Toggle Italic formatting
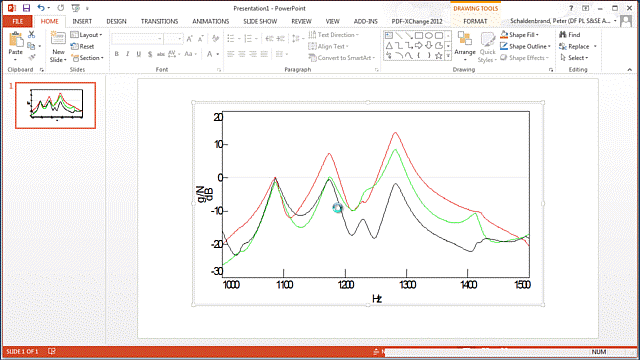The width and height of the screenshot is (640, 360). pos(128,54)
